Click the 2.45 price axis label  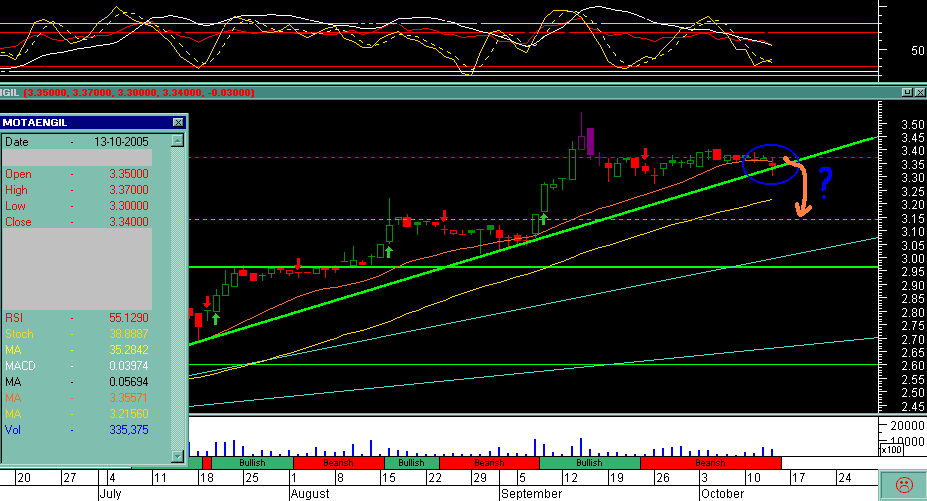[x=912, y=406]
